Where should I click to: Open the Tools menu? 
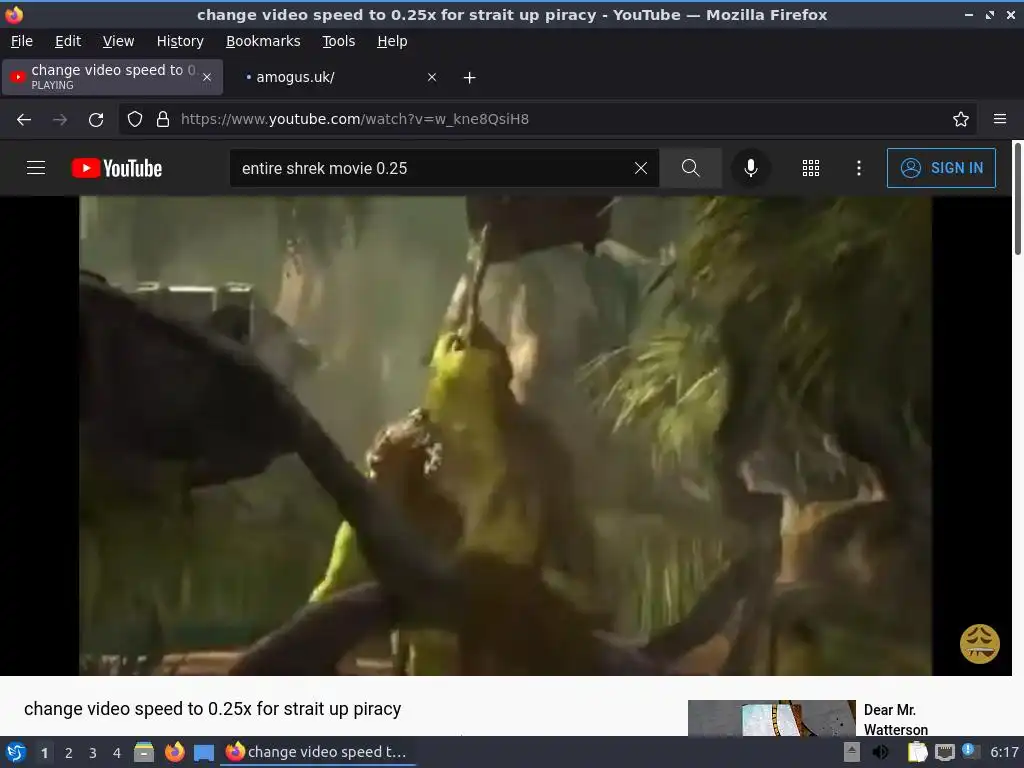tap(338, 41)
